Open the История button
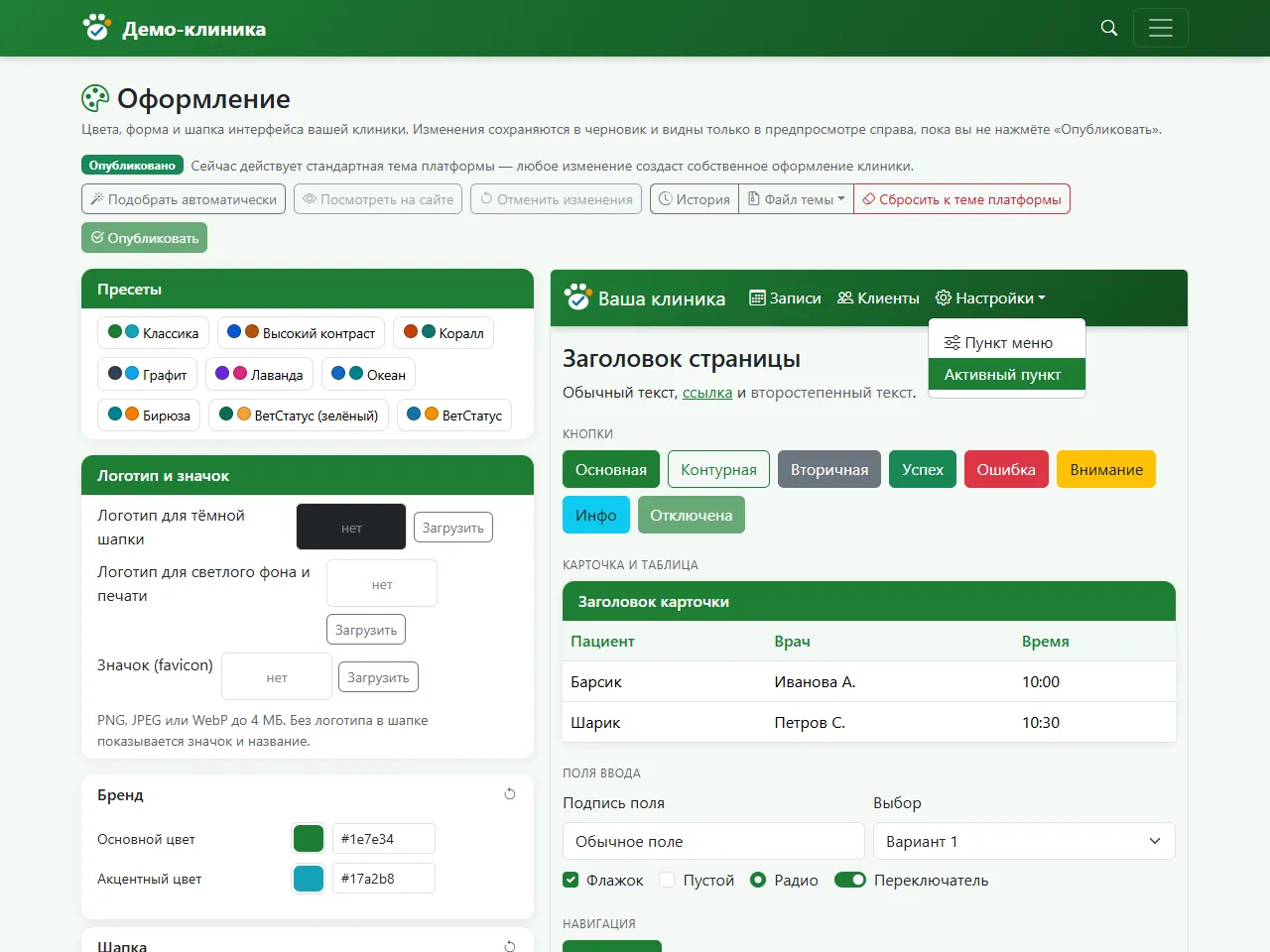The width and height of the screenshot is (1270, 952). [695, 199]
